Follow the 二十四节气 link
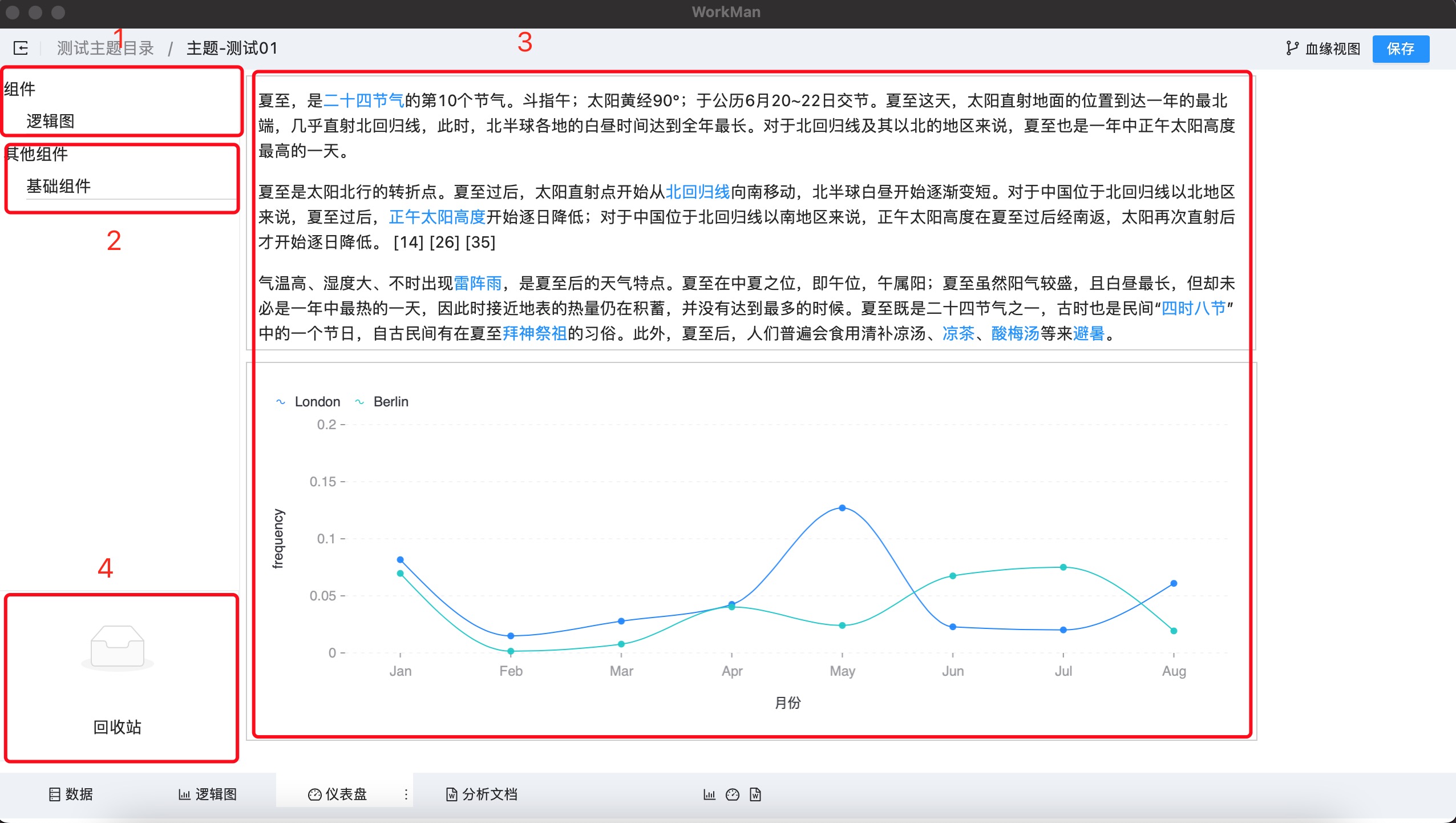This screenshot has width=1456, height=823. click(364, 100)
